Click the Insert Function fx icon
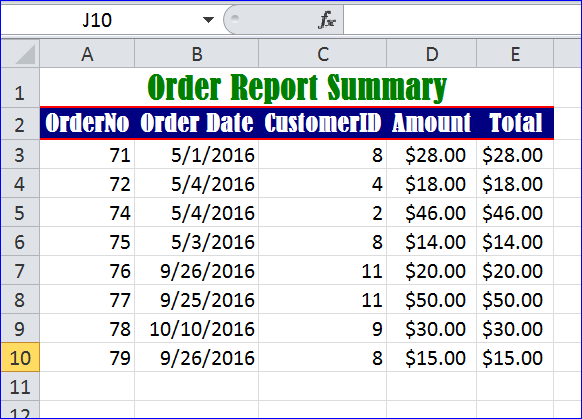Screen dimensions: 582x419 tap(327, 20)
